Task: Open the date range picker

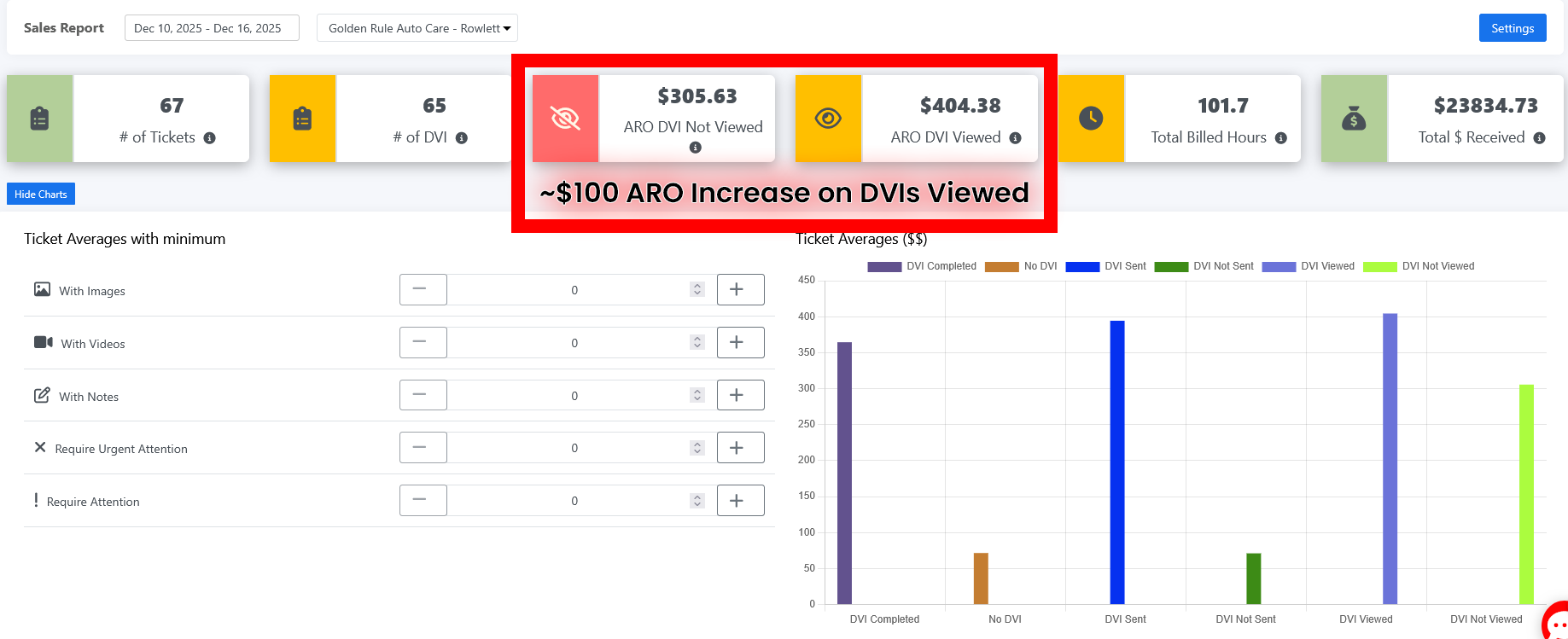Action: pos(212,28)
